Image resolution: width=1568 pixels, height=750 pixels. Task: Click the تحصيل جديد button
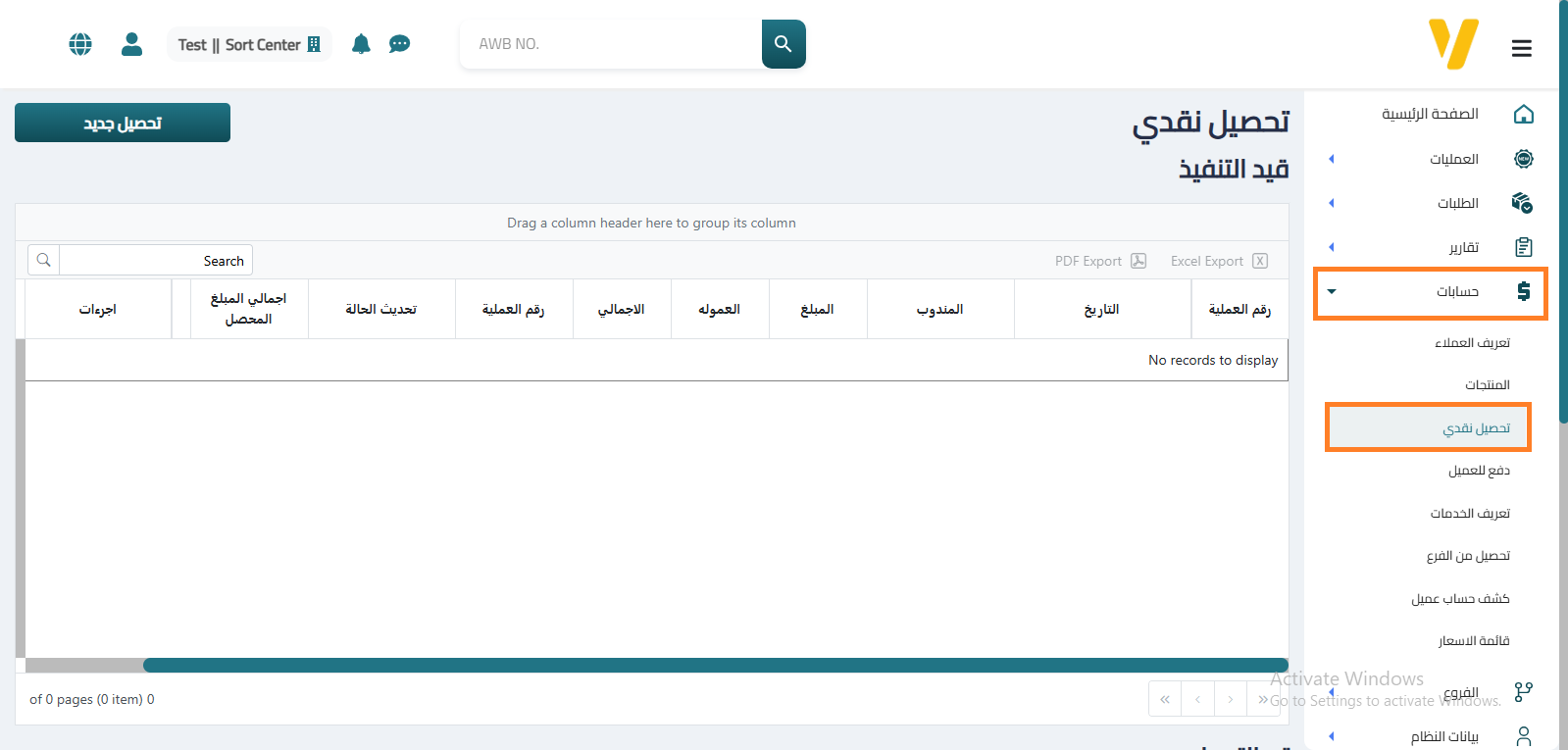coord(123,123)
